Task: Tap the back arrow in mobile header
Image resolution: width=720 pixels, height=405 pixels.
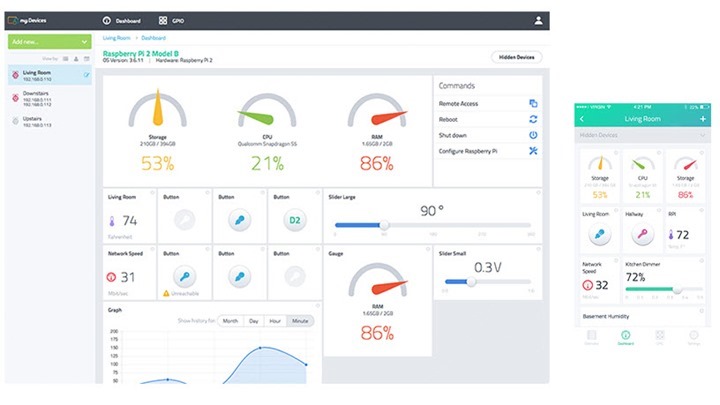Action: coord(582,119)
